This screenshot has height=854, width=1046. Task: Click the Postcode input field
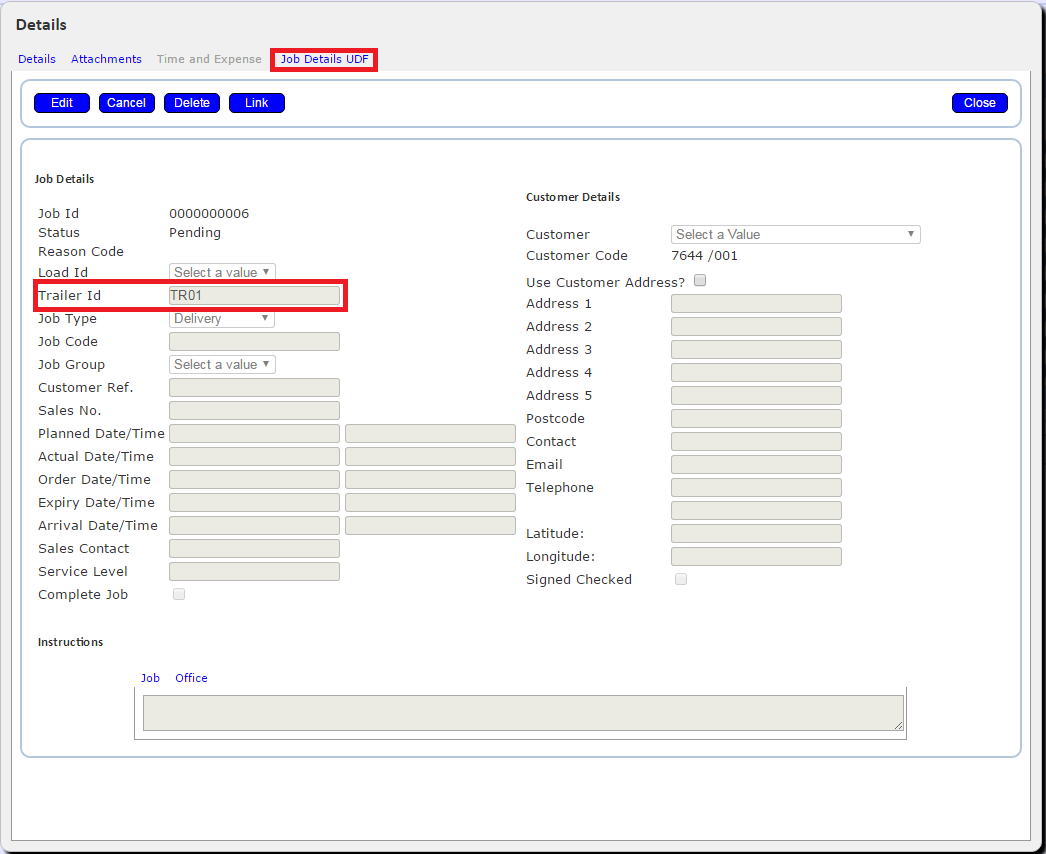[x=756, y=418]
